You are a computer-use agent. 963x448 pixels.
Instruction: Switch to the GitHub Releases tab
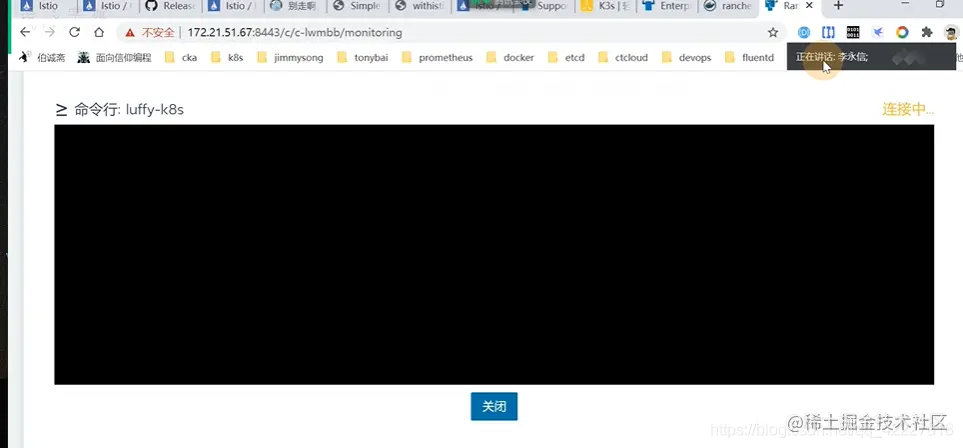click(171, 6)
